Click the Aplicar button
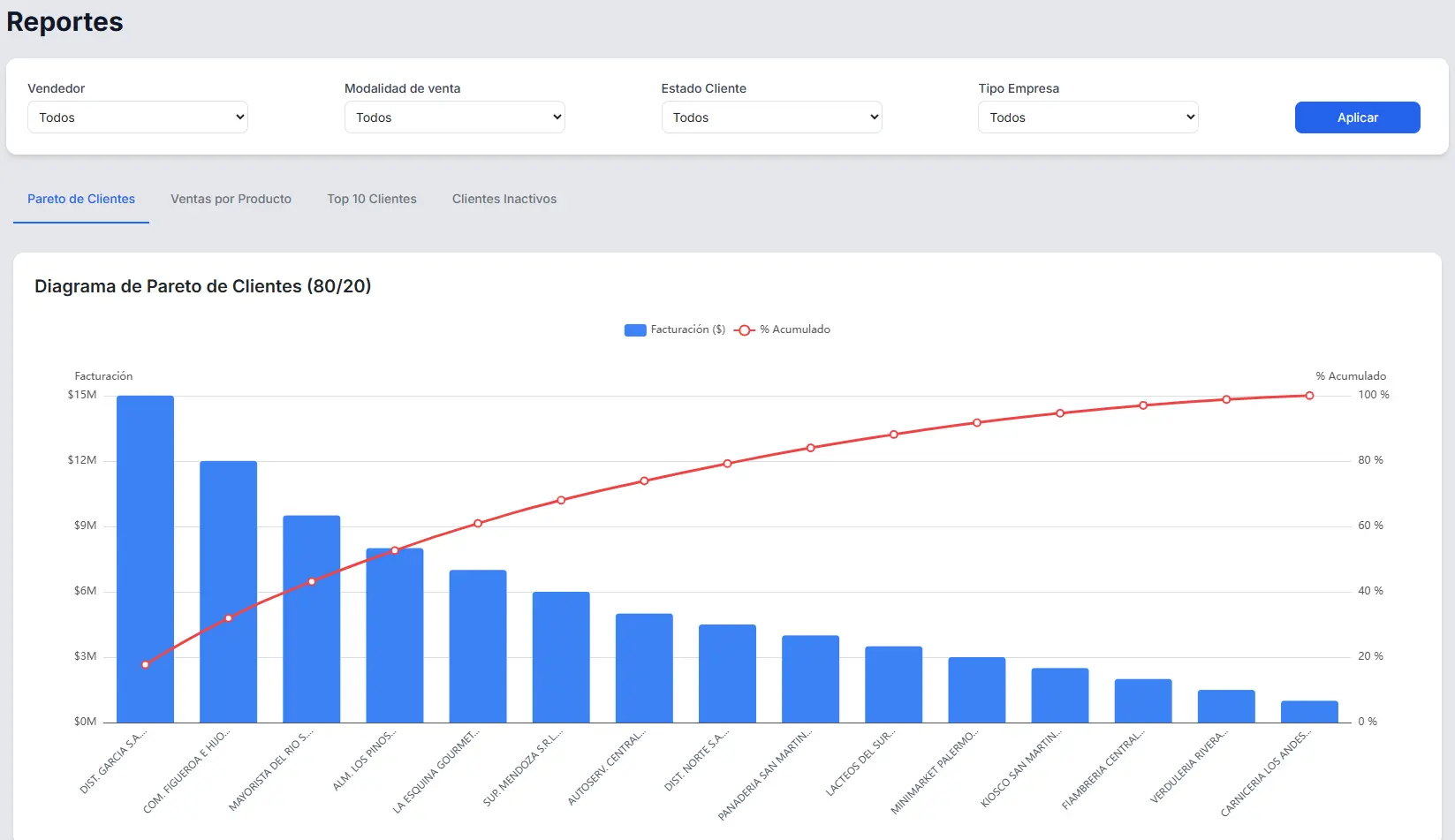Viewport: 1455px width, 840px height. click(x=1357, y=117)
